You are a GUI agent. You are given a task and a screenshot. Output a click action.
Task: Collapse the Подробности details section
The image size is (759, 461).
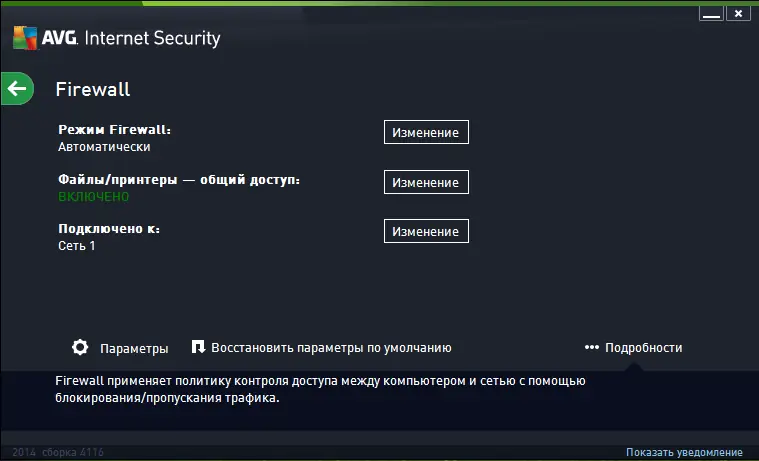643,348
